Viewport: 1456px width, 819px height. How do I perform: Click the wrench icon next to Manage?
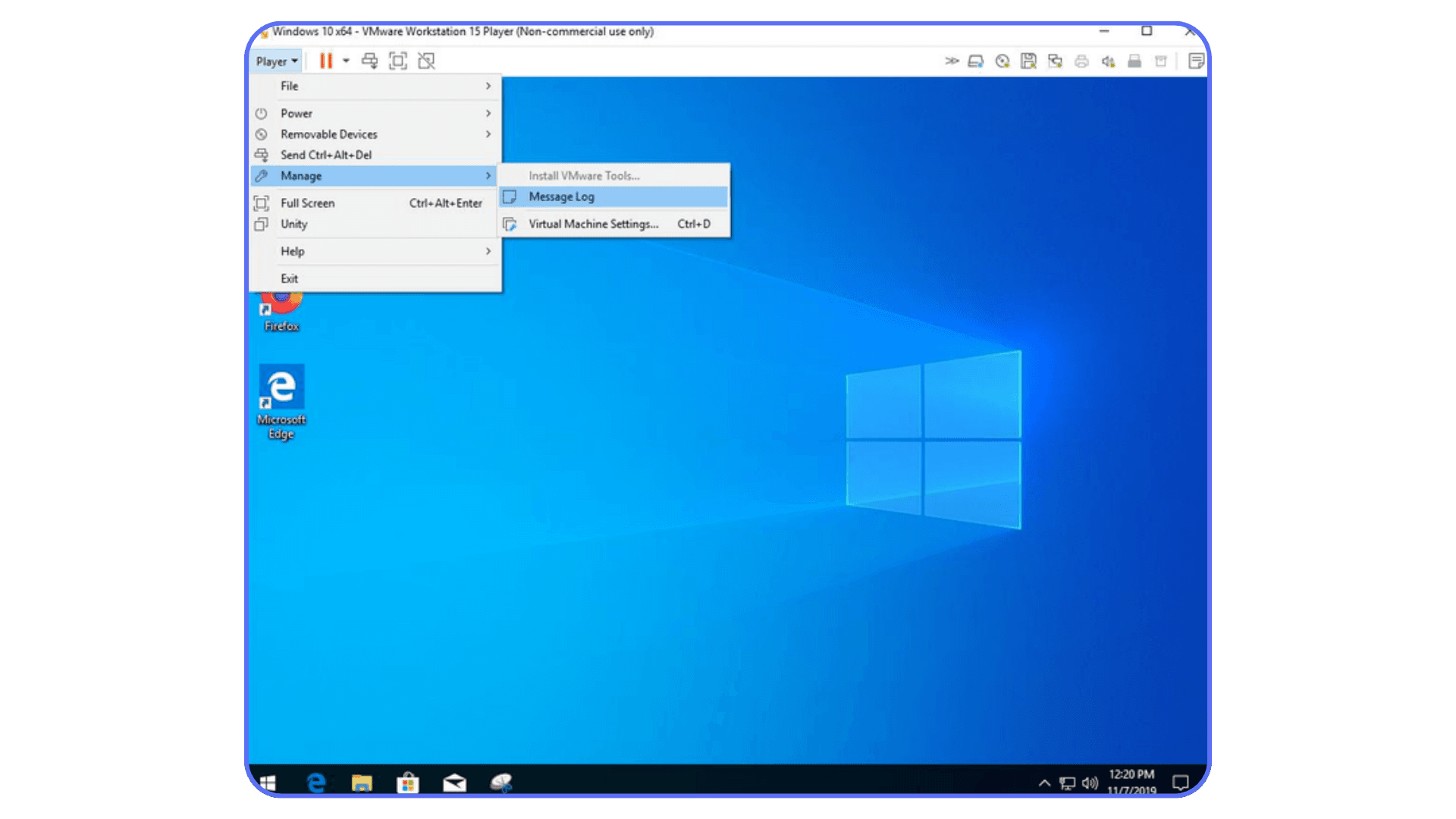(x=262, y=176)
